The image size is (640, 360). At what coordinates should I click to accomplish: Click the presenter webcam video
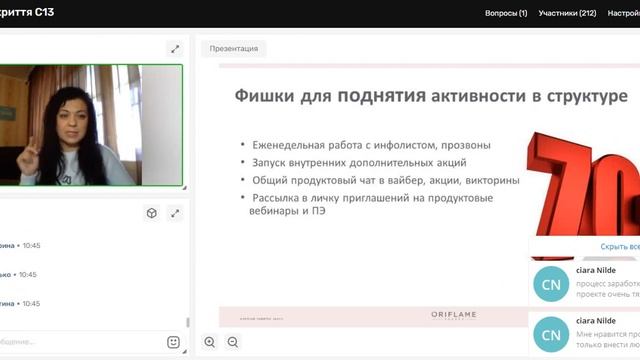click(91, 125)
